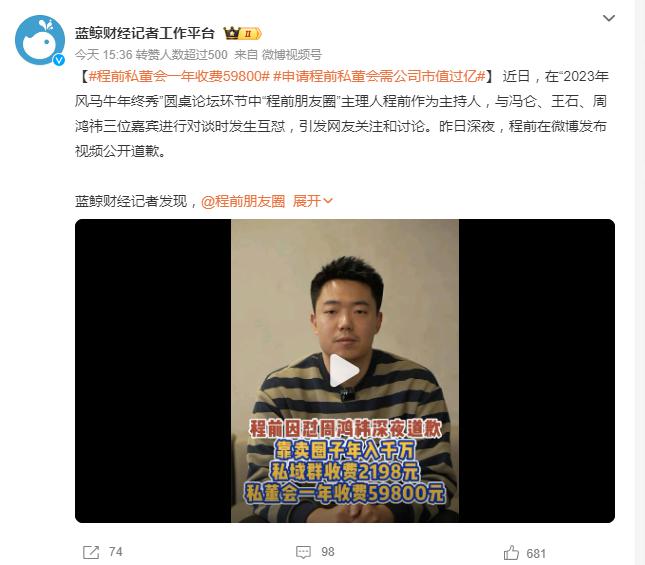This screenshot has height=565, width=645.
Task: Click the repost count 74
Action: coord(116,552)
